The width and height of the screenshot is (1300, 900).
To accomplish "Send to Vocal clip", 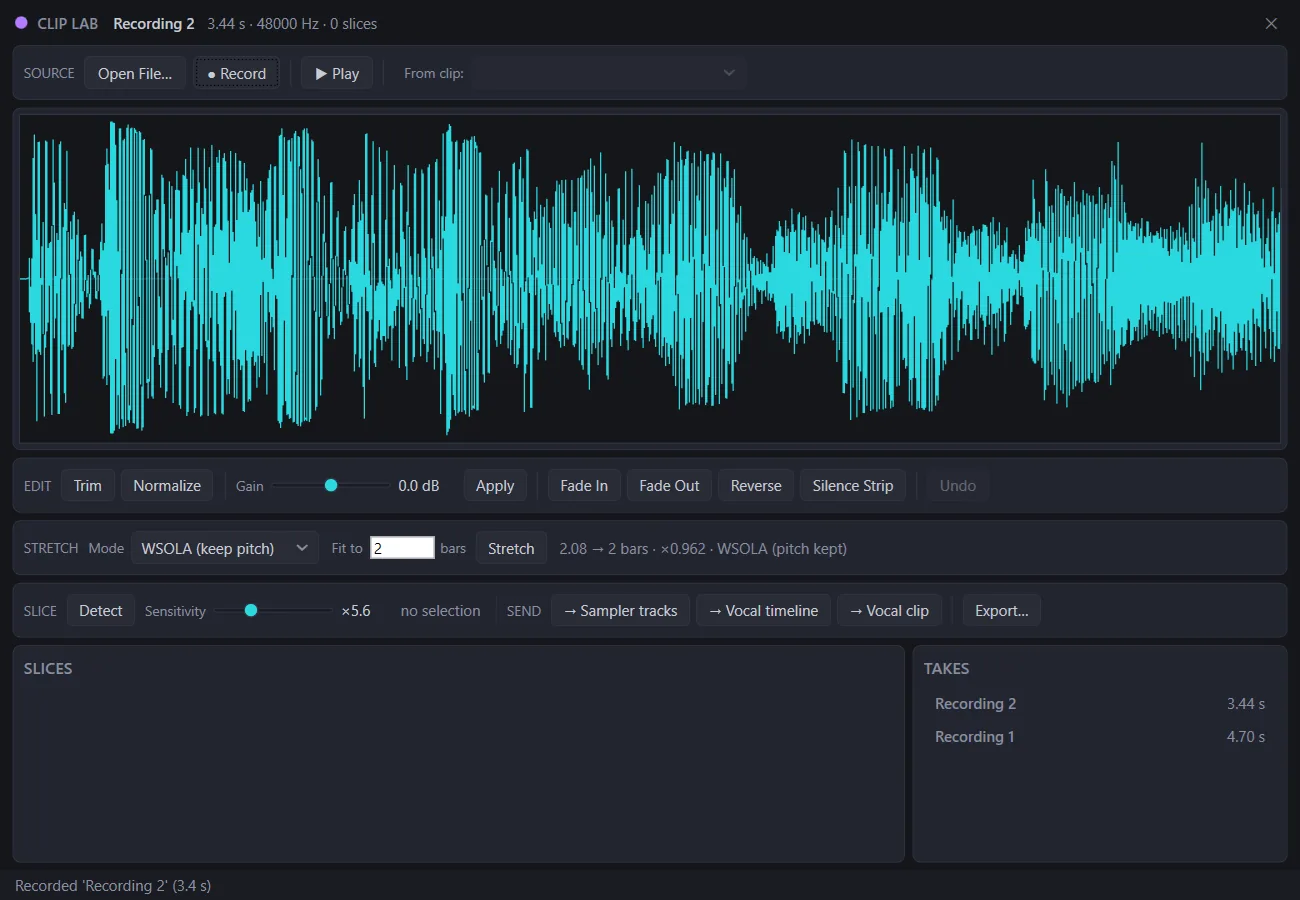I will tap(889, 610).
